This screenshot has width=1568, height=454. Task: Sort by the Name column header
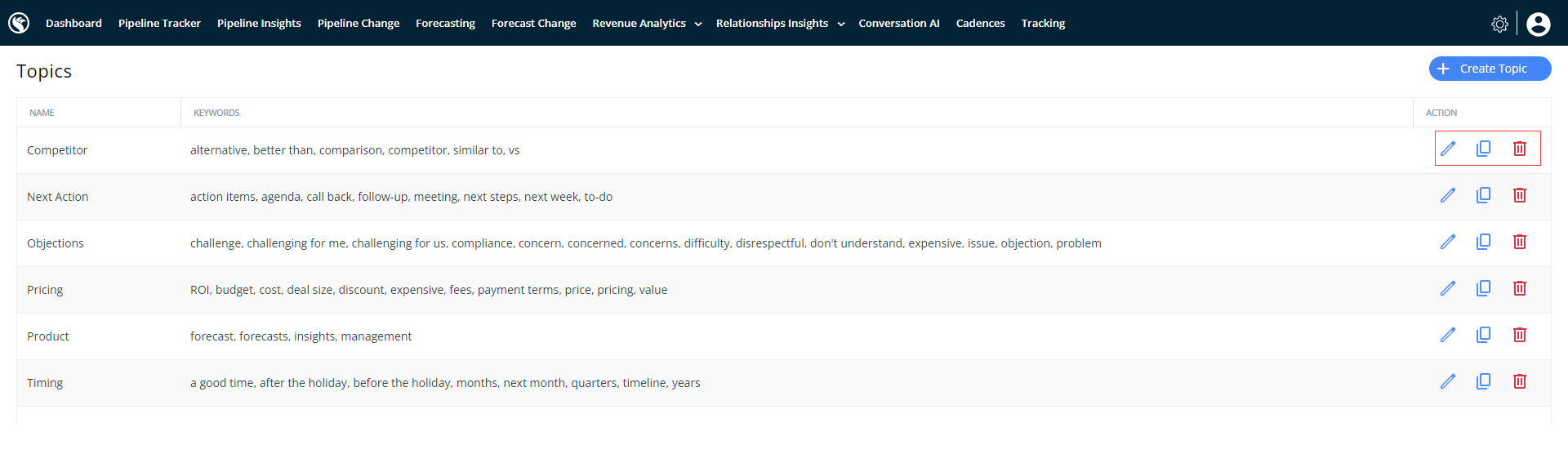tap(42, 113)
